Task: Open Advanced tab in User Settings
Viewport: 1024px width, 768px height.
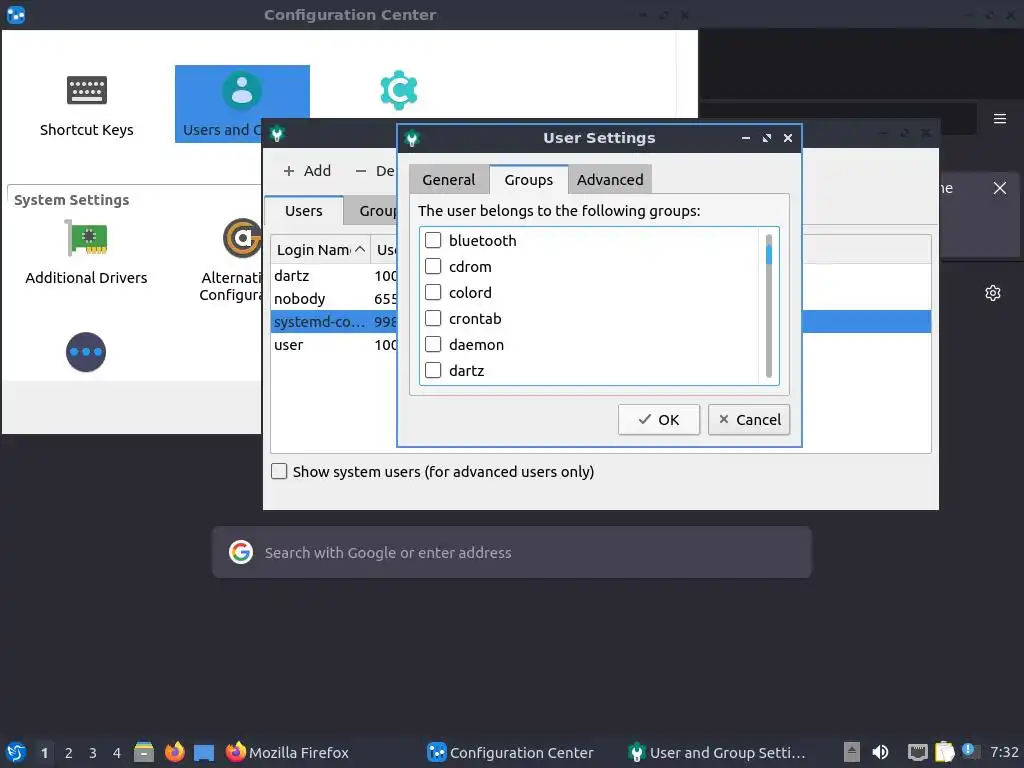Action: tap(610, 180)
